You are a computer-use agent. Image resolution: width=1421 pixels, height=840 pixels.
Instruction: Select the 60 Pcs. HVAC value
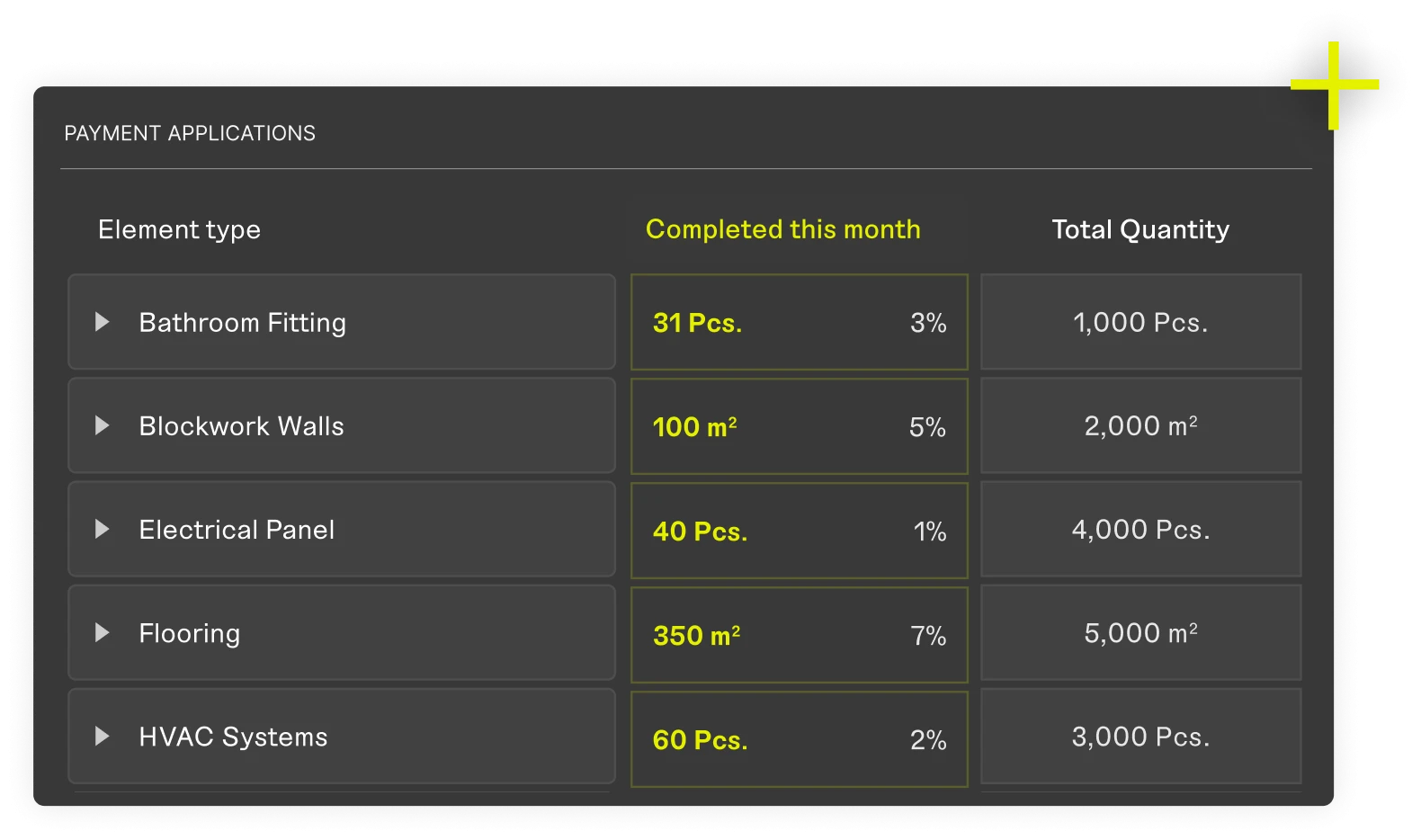coord(700,740)
